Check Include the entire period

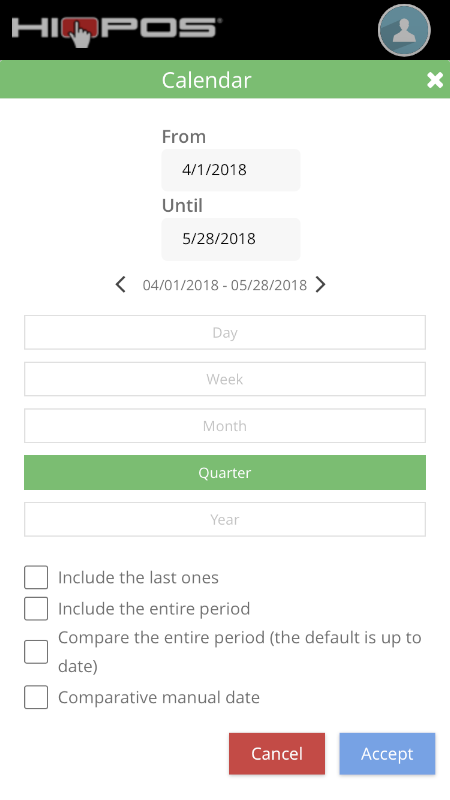pyautogui.click(x=36, y=609)
